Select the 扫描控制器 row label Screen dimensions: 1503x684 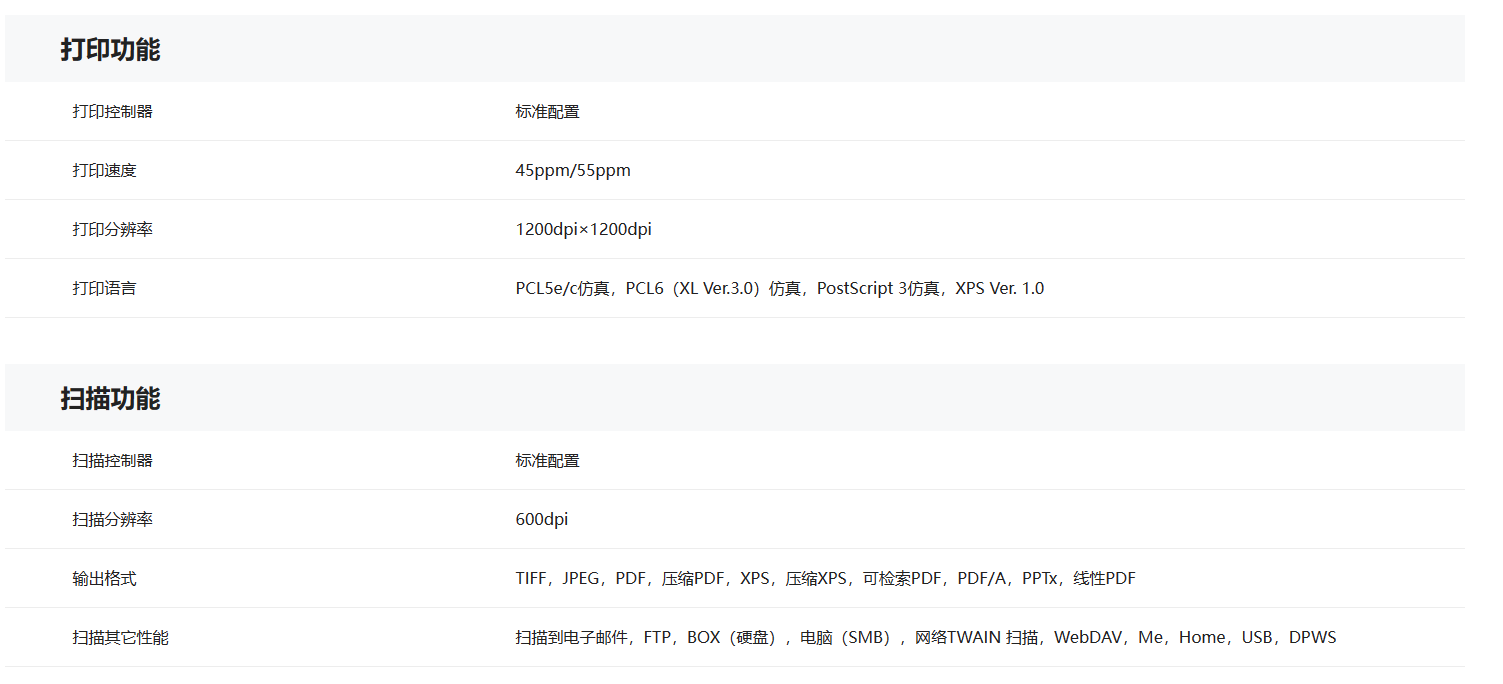coord(112,461)
